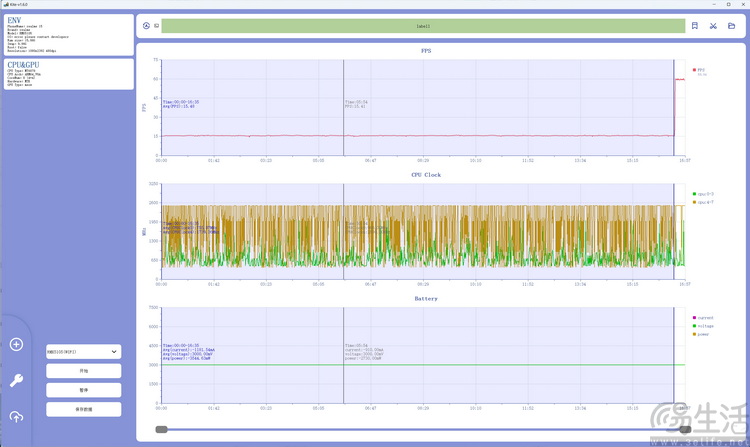This screenshot has width=750, height=447.
Task: Open the folder icon in top toolbar
Action: [731, 26]
